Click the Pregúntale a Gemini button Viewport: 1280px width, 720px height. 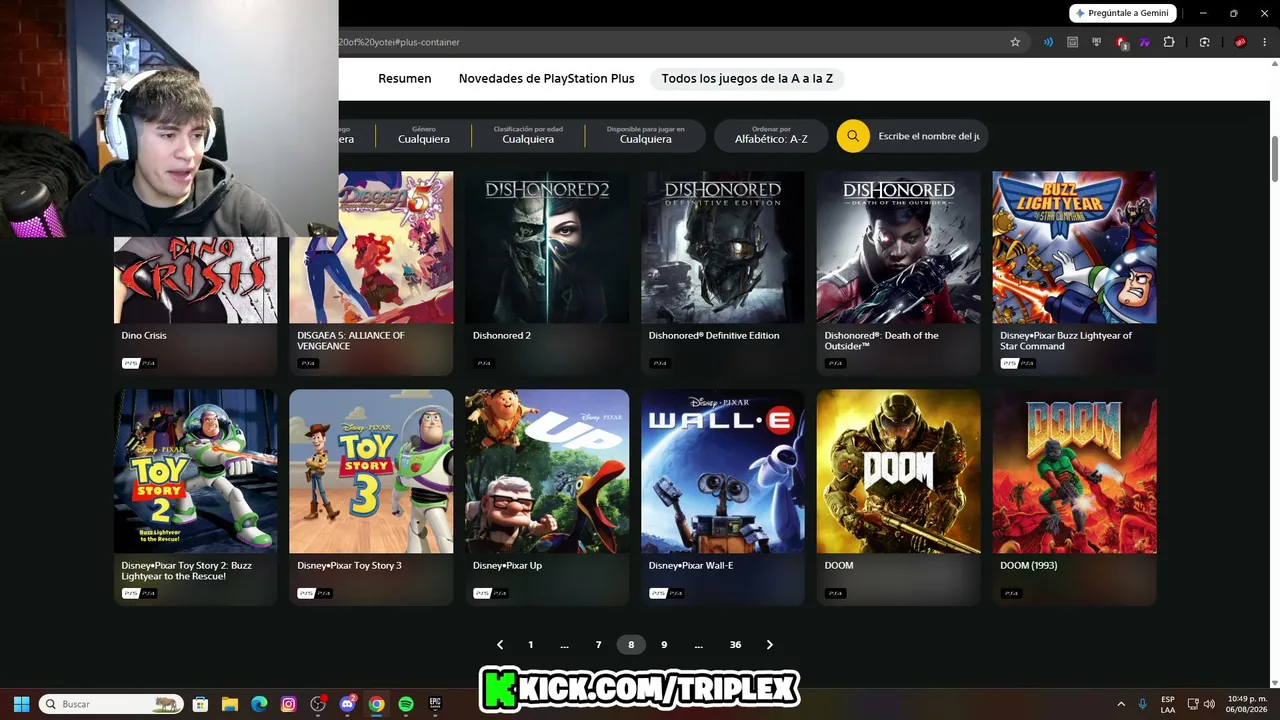(1122, 13)
